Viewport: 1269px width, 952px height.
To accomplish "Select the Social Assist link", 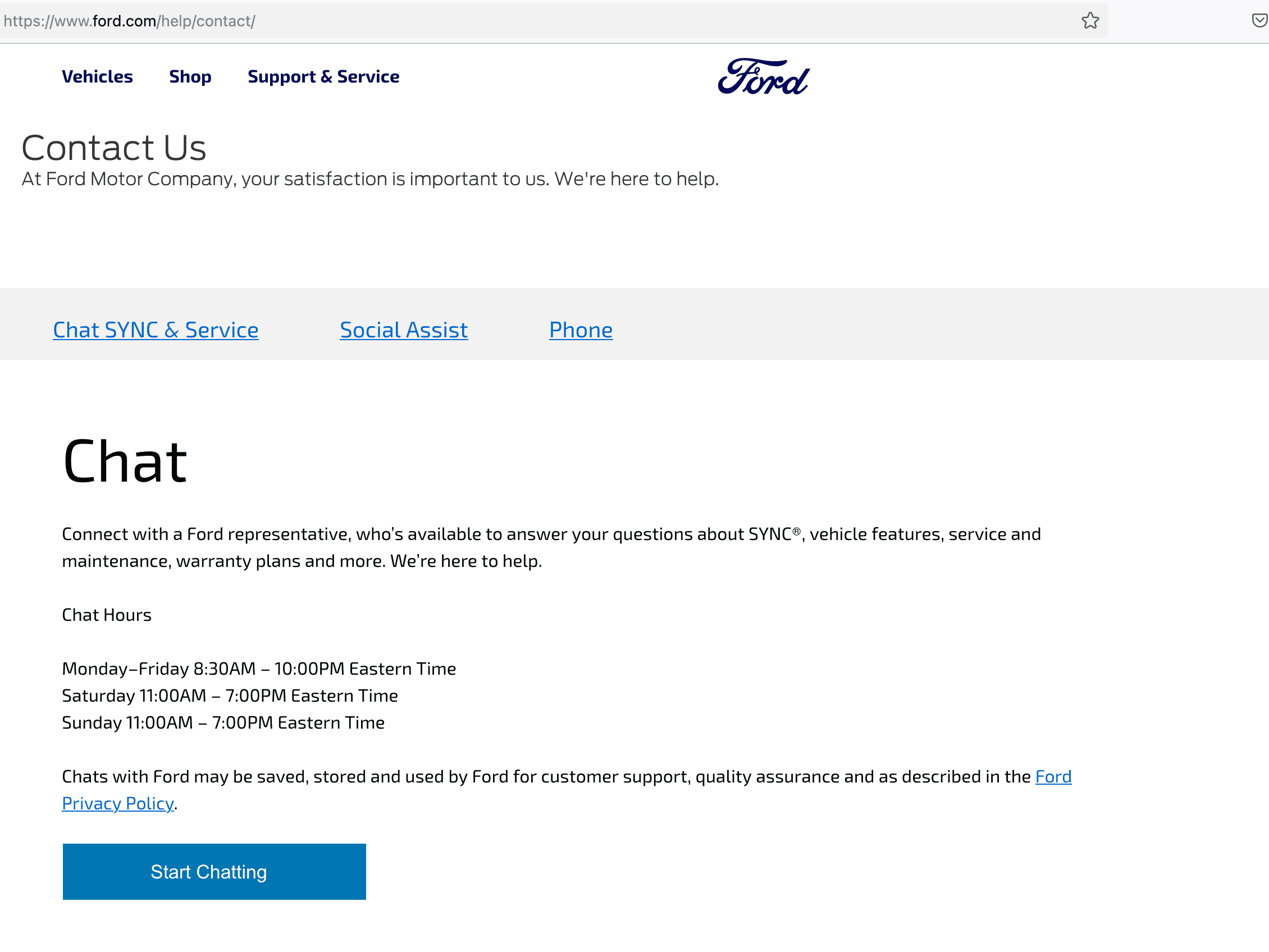I will pos(404,330).
